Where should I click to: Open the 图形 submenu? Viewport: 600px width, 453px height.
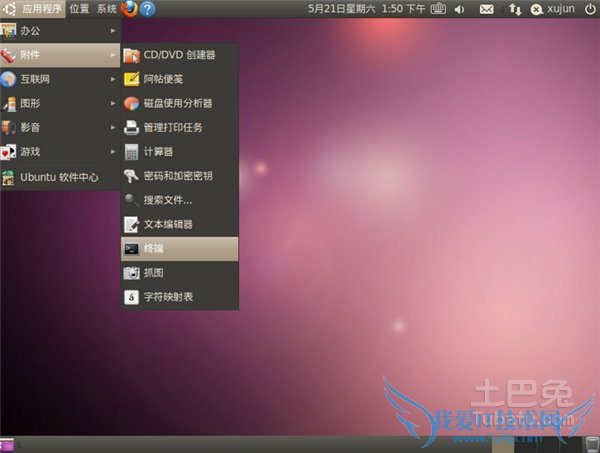[x=60, y=103]
